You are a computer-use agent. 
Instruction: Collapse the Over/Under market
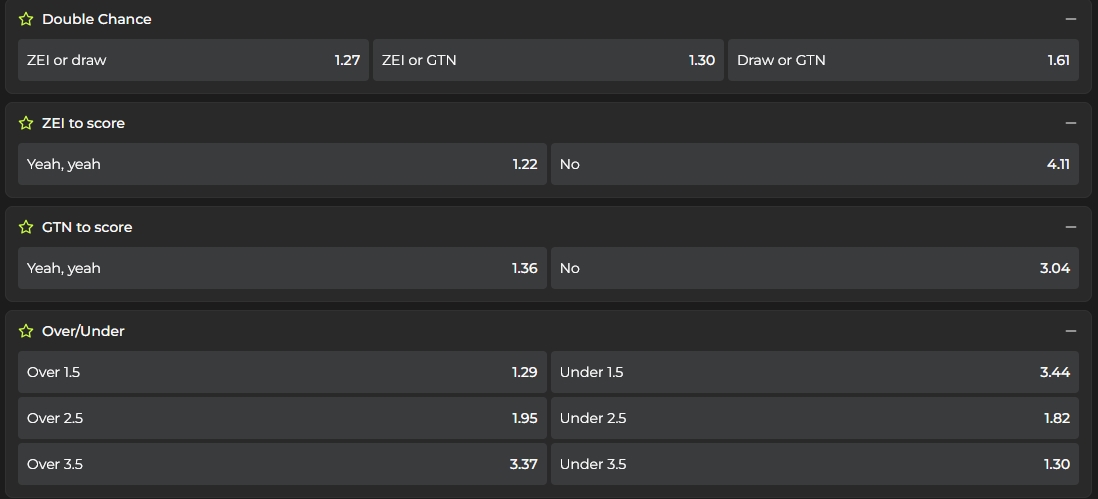1071,331
